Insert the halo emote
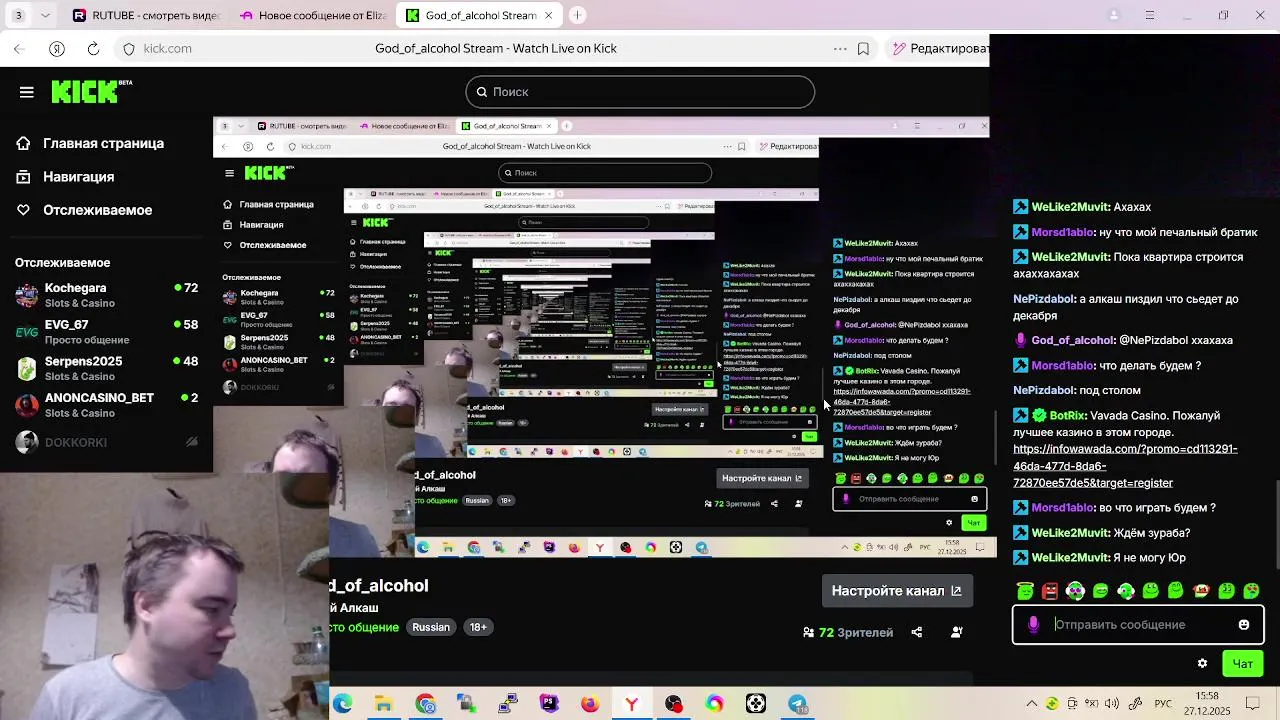The height and width of the screenshot is (720, 1280). (x=1025, y=591)
